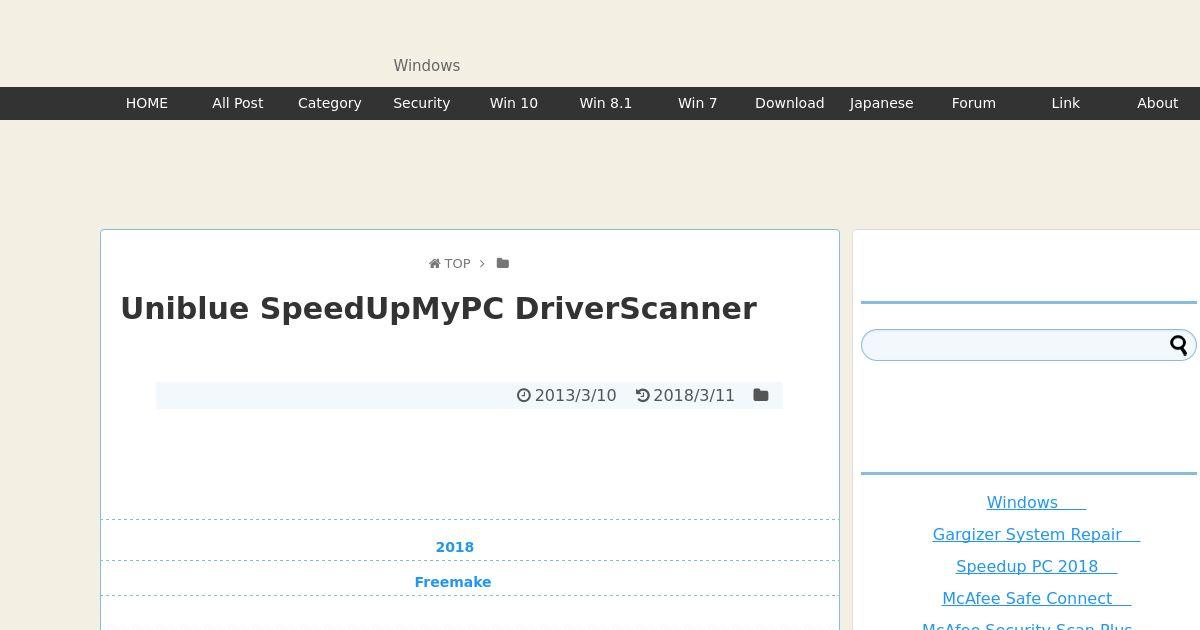The width and height of the screenshot is (1200, 630).
Task: Open the Windows link in sidebar
Action: coord(1036,502)
